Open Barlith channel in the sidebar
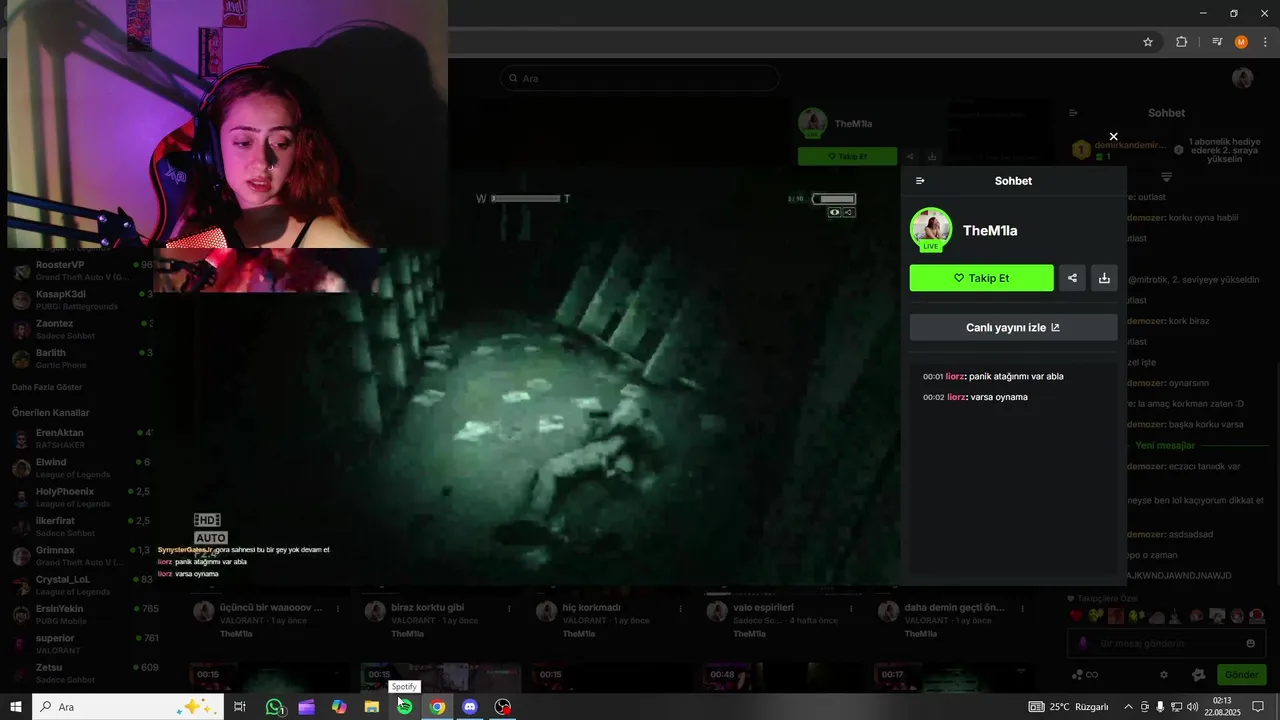The image size is (1280, 720). point(82,358)
